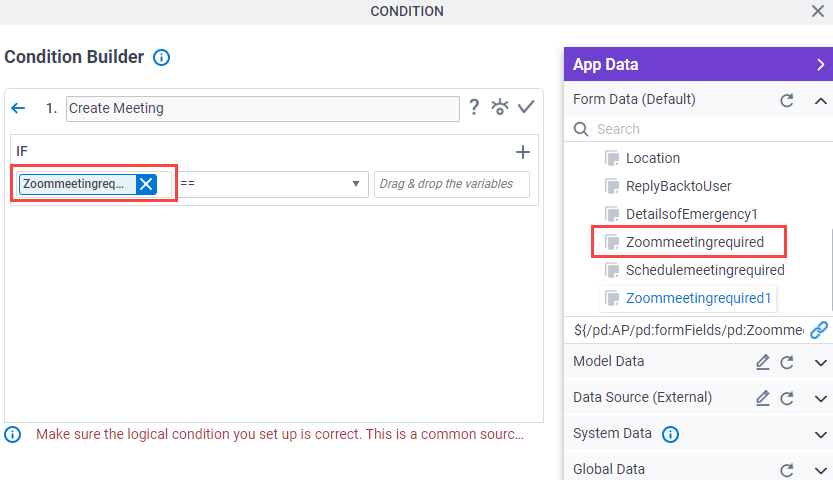Expand the Data Source (External) section

point(821,399)
